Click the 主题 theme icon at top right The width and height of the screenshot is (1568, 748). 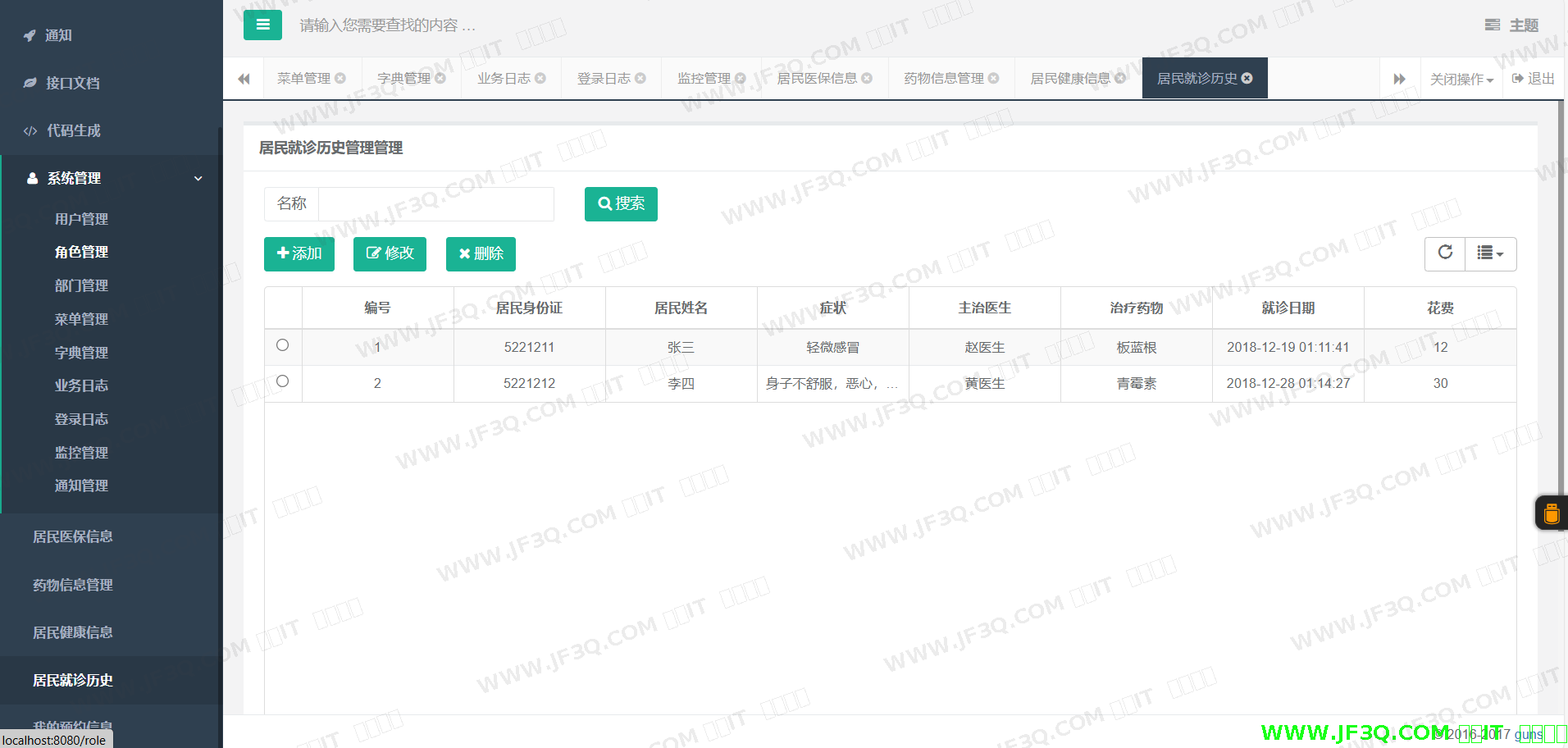click(1493, 25)
